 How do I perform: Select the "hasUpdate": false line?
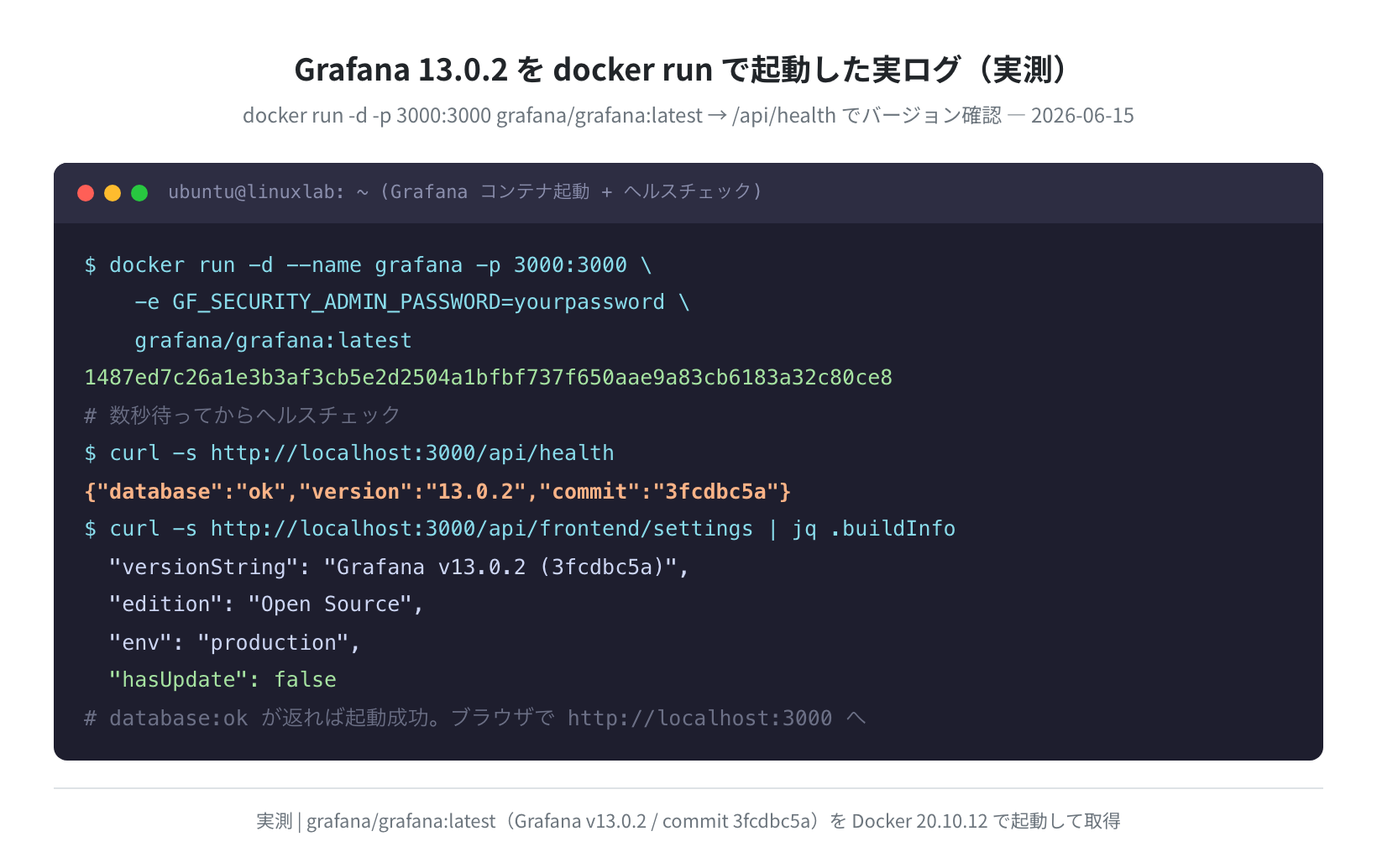click(223, 680)
